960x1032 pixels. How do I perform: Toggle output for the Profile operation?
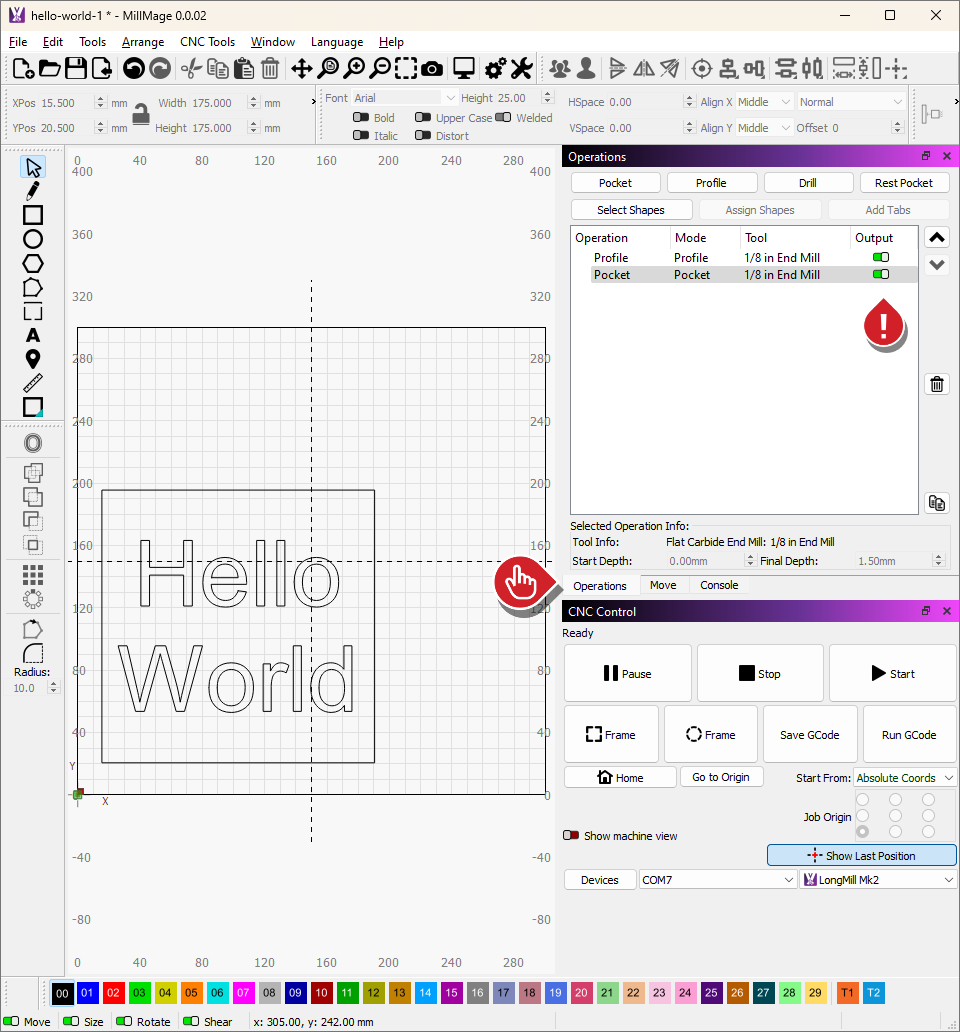tap(881, 258)
